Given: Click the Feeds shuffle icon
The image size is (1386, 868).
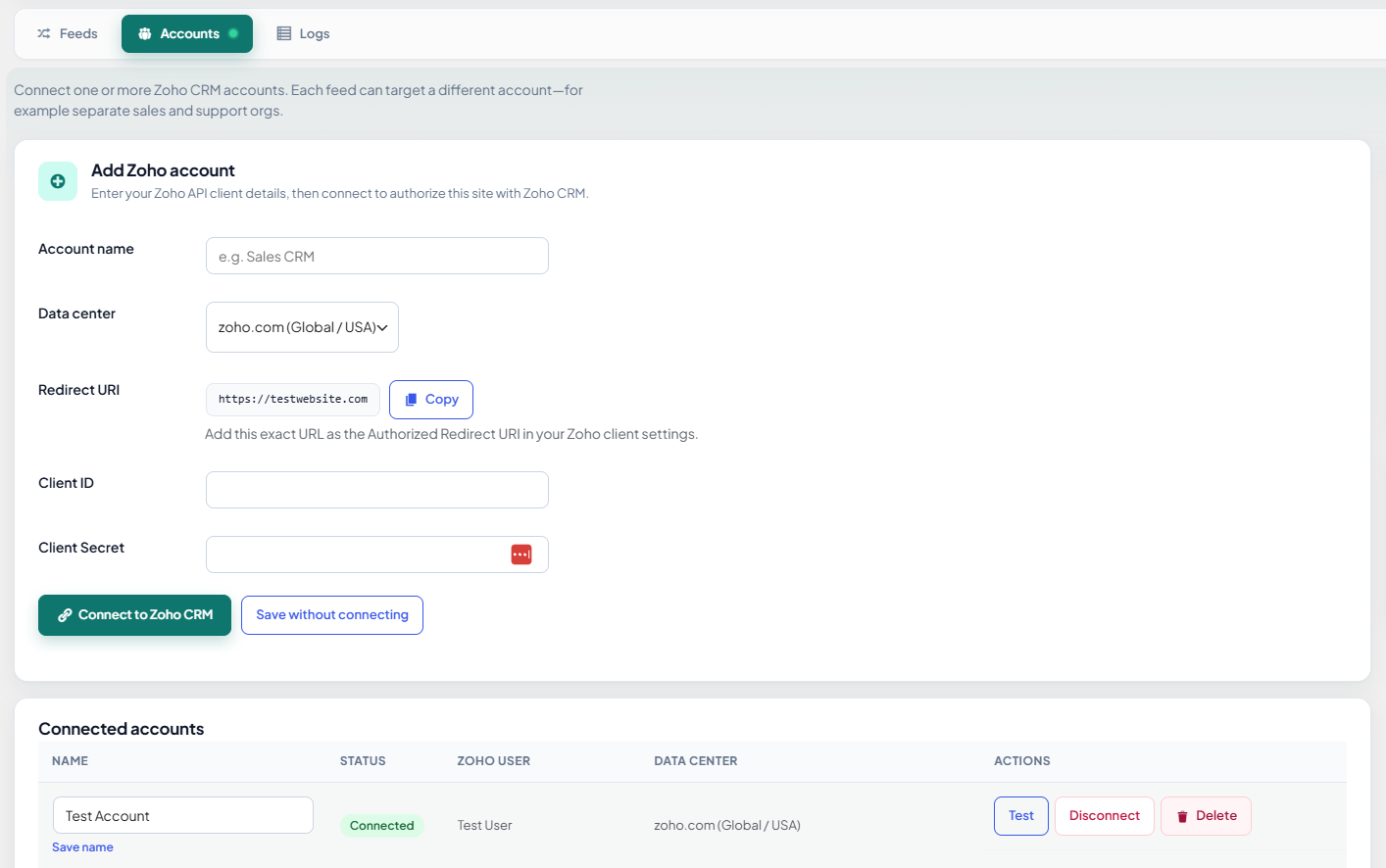Looking at the screenshot, I should (x=44, y=33).
